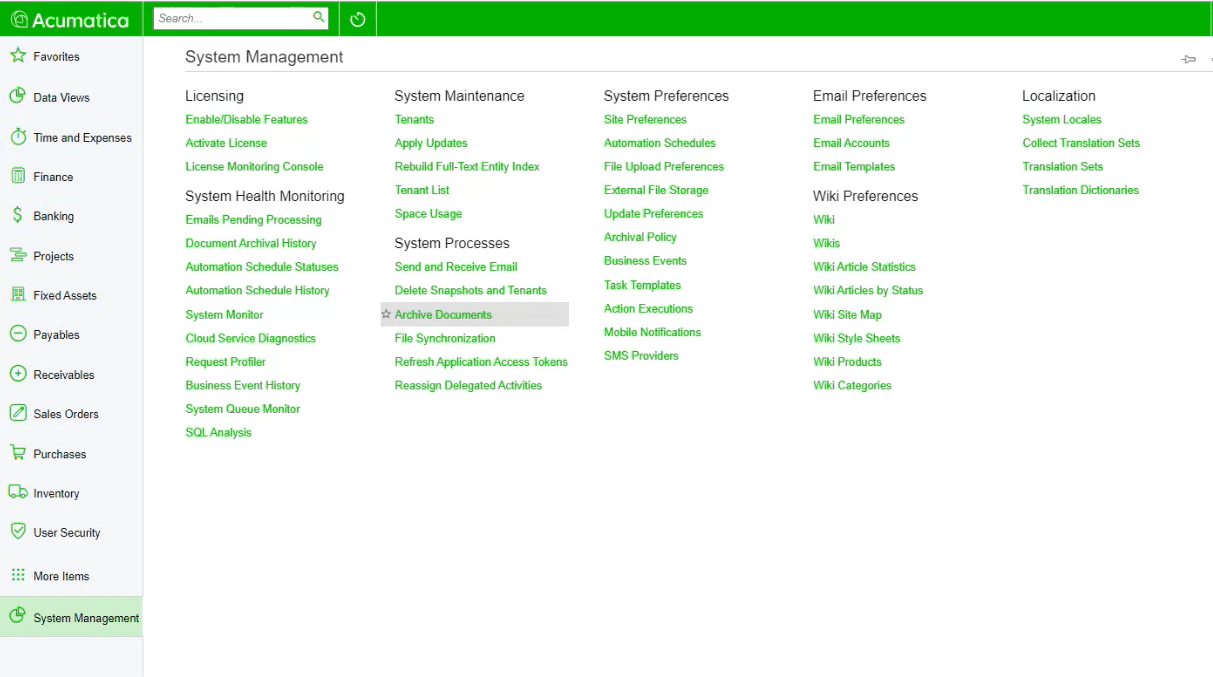Open the Enable/Disable Features link
The height and width of the screenshot is (677, 1213).
[x=246, y=119]
